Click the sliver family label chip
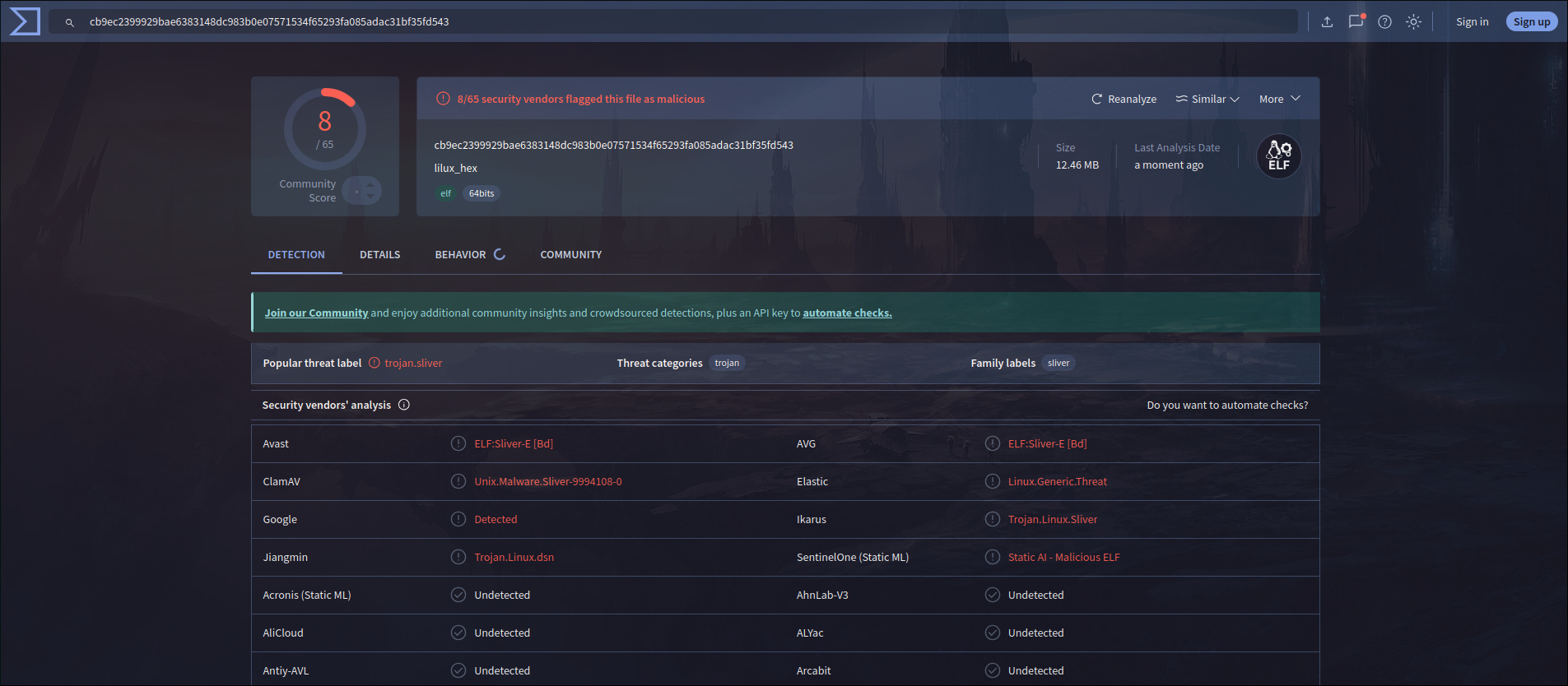The height and width of the screenshot is (686, 1568). [x=1059, y=363]
